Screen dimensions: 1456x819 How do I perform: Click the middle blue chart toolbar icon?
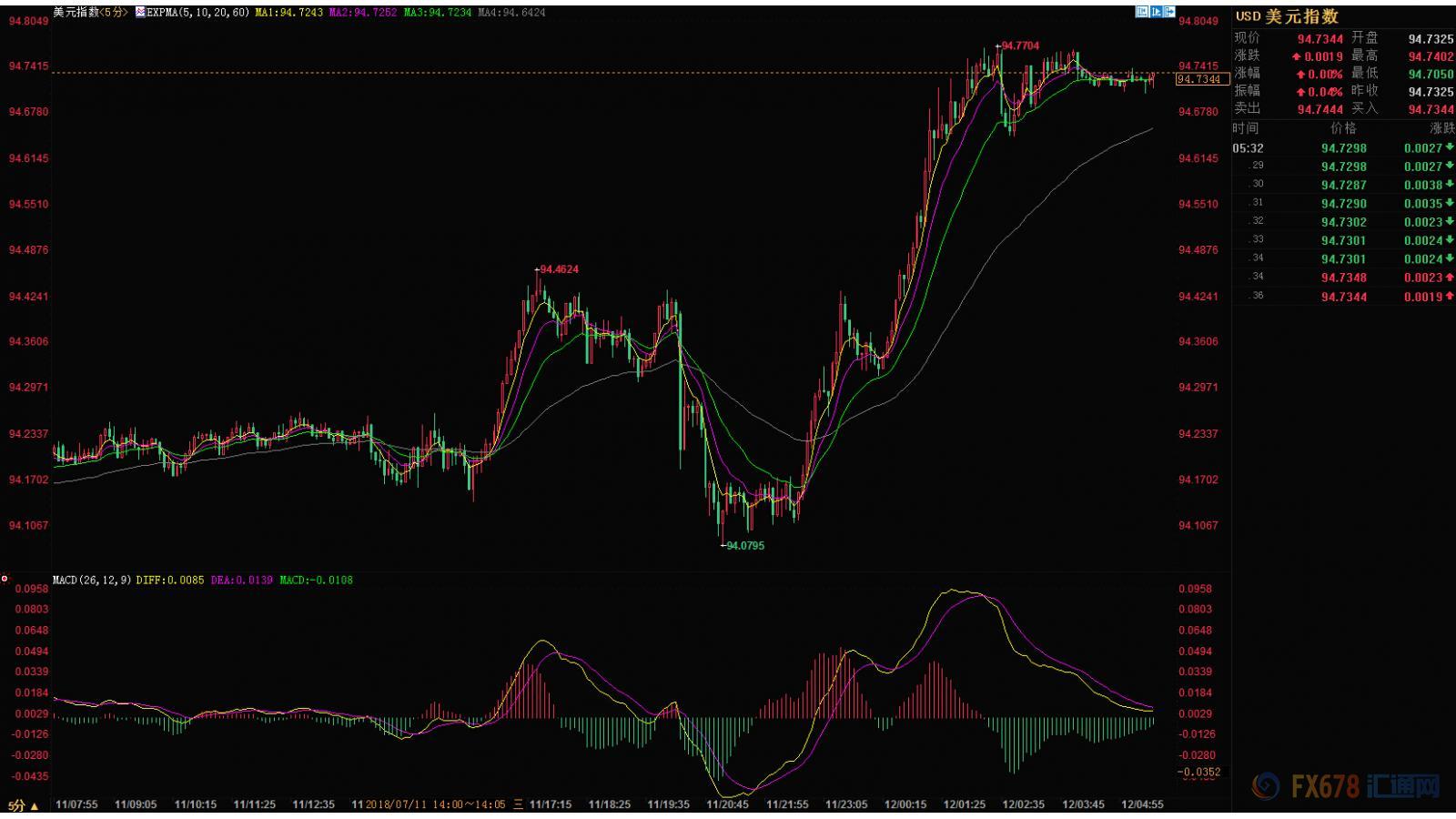pos(1156,12)
